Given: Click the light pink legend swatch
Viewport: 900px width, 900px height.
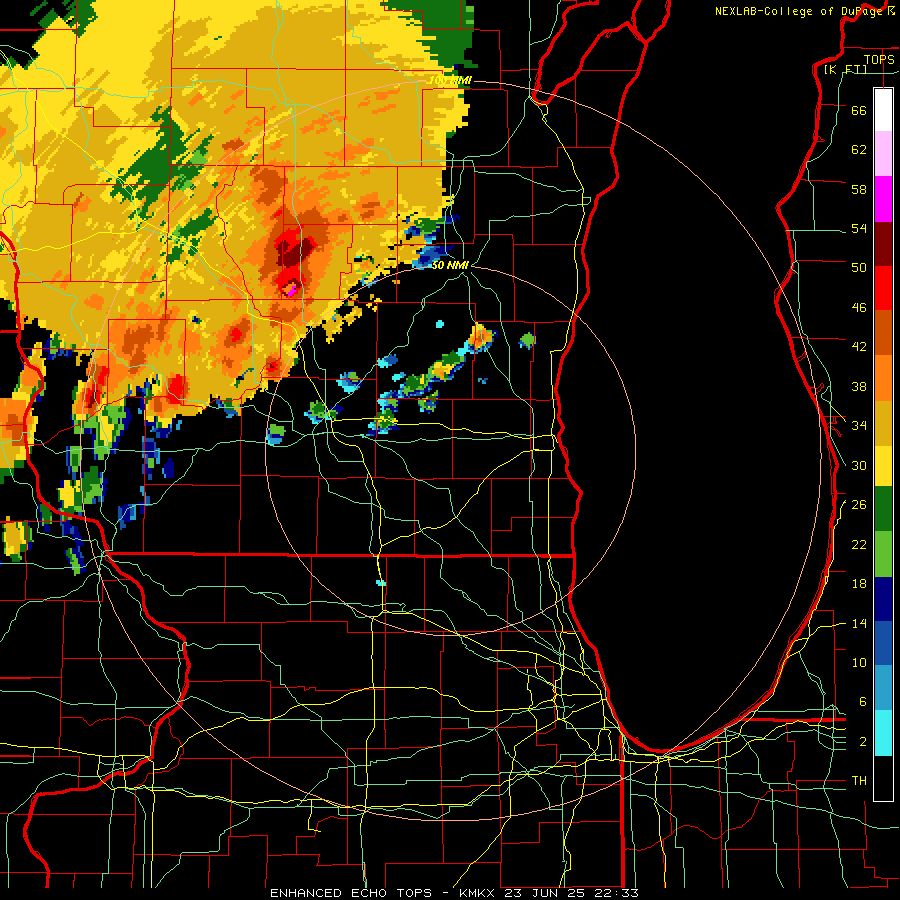Looking at the screenshot, I should pos(883,153).
